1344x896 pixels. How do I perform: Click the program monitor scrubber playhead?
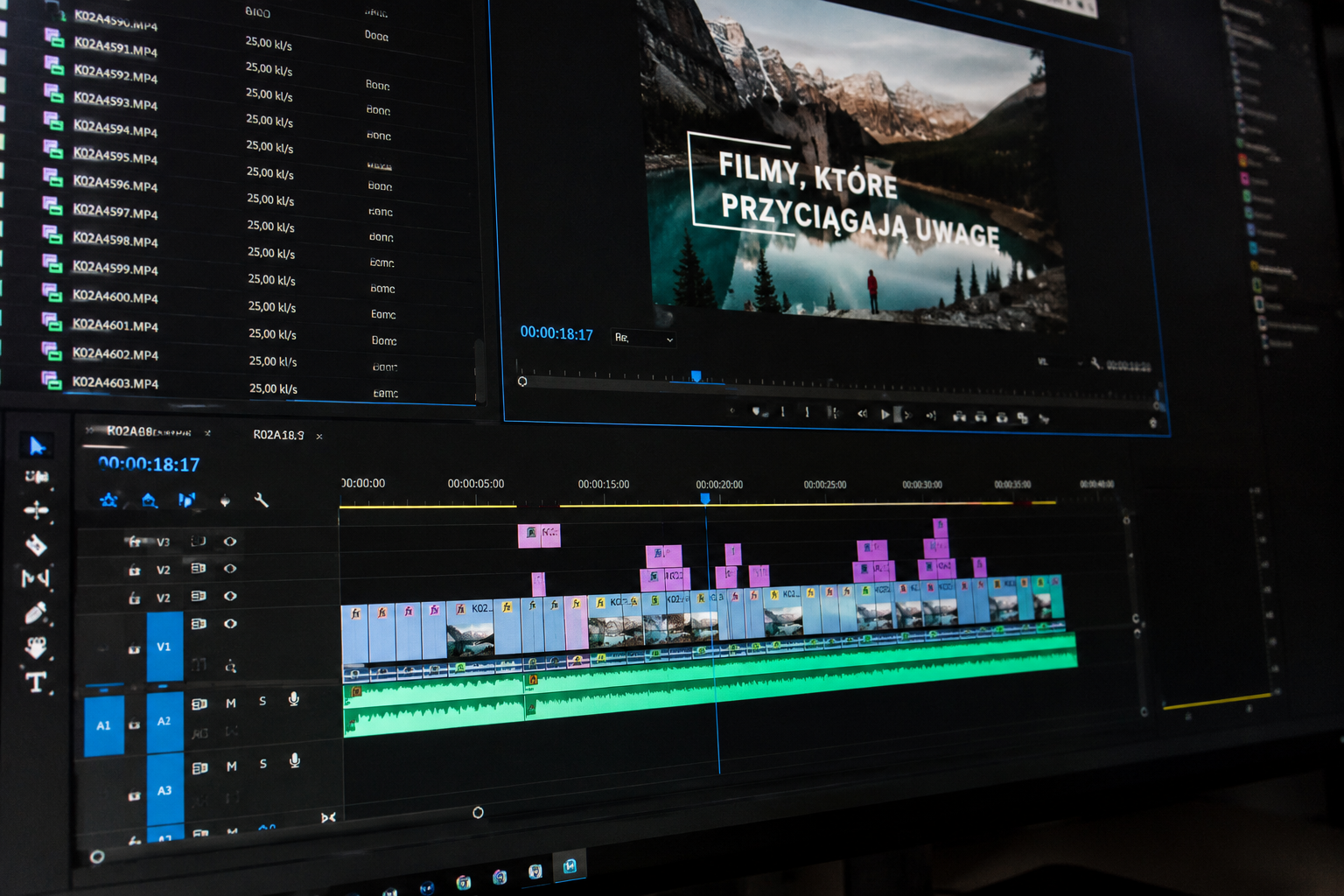click(x=696, y=376)
